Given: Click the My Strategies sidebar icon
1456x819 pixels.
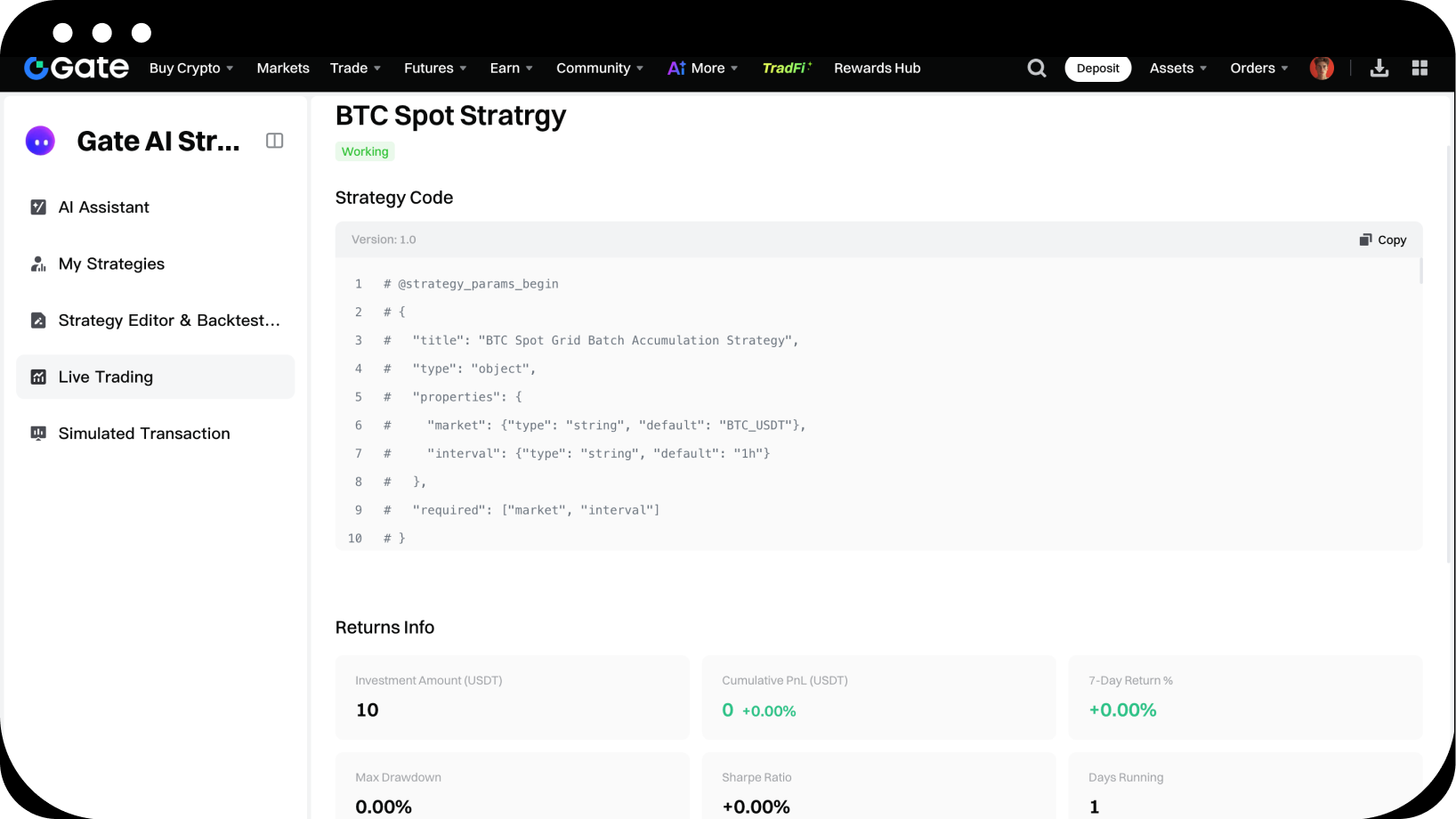Looking at the screenshot, I should [38, 264].
